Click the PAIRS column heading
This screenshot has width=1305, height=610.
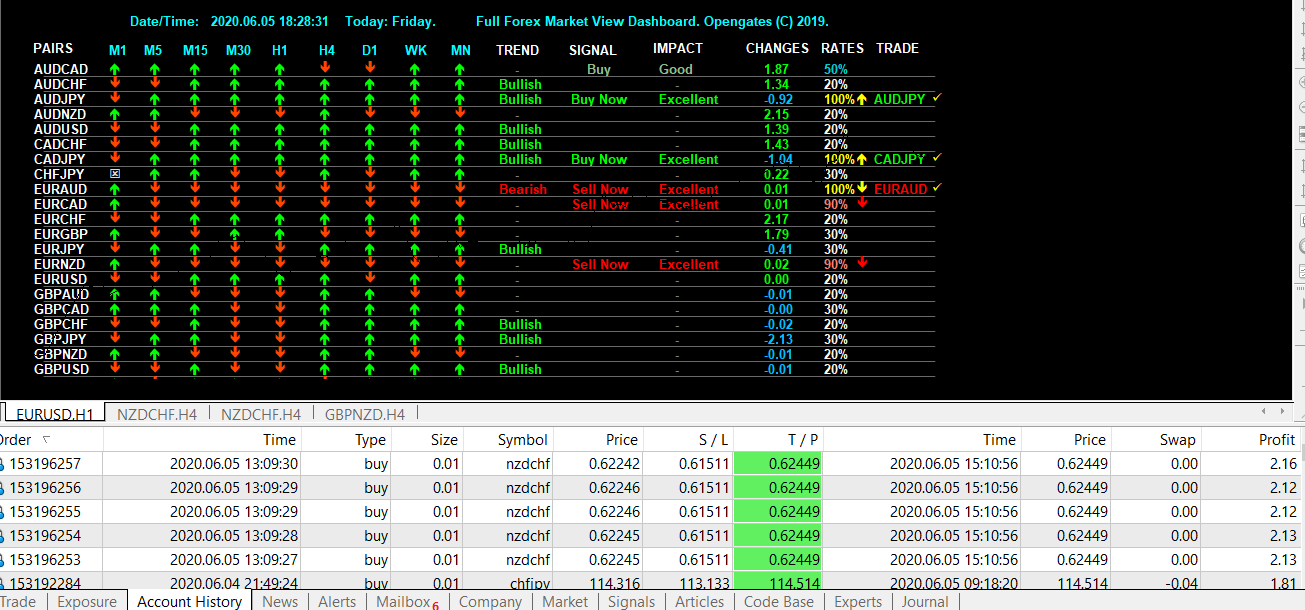click(x=53, y=48)
